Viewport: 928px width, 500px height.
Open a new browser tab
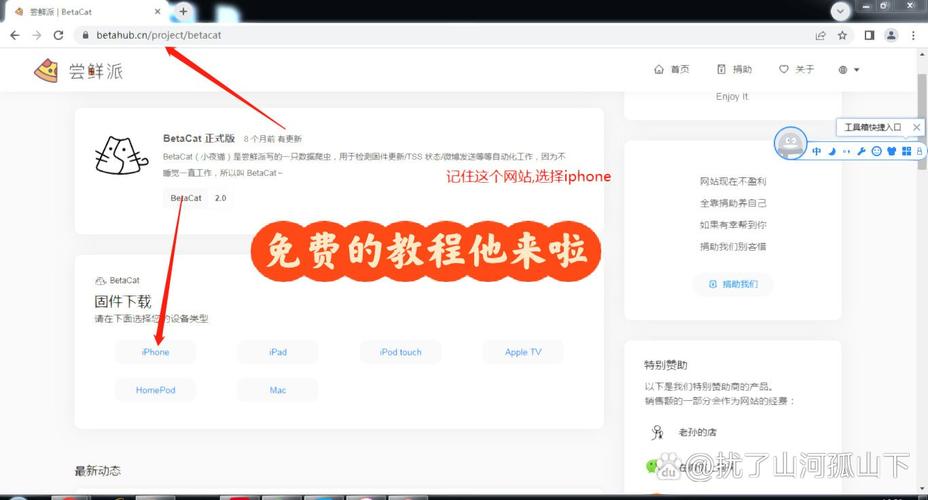point(183,11)
